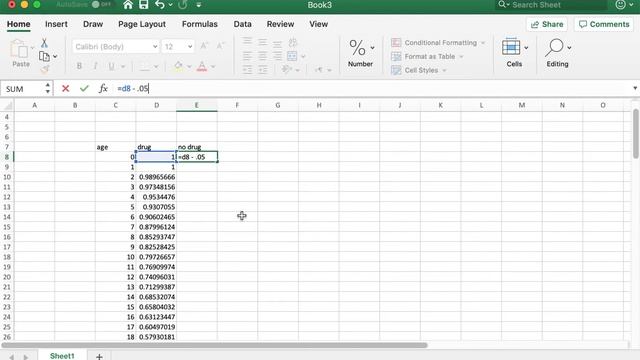This screenshot has width=640, height=360.
Task: Open Cell Styles dropdown
Action: (419, 70)
